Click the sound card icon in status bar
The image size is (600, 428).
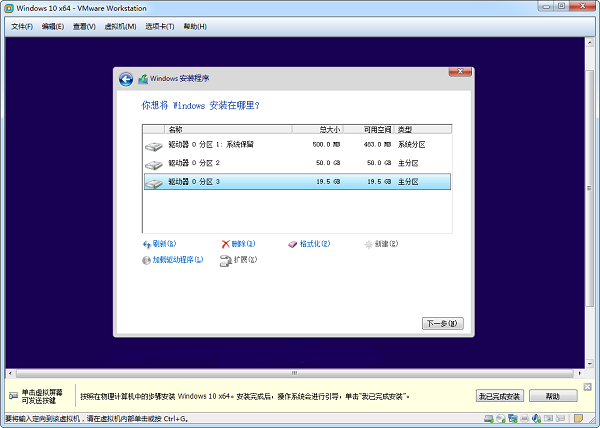[x=536, y=418]
